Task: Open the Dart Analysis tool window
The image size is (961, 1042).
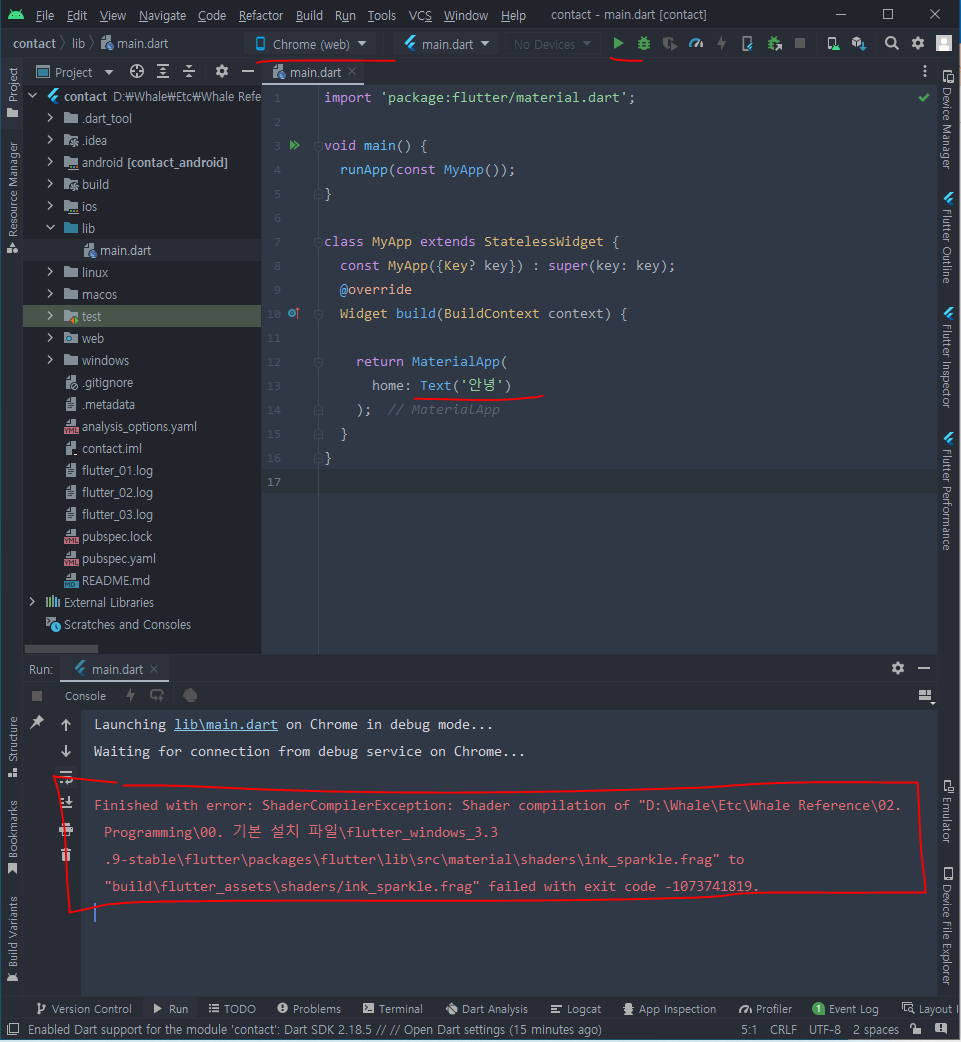Action: (x=486, y=1009)
